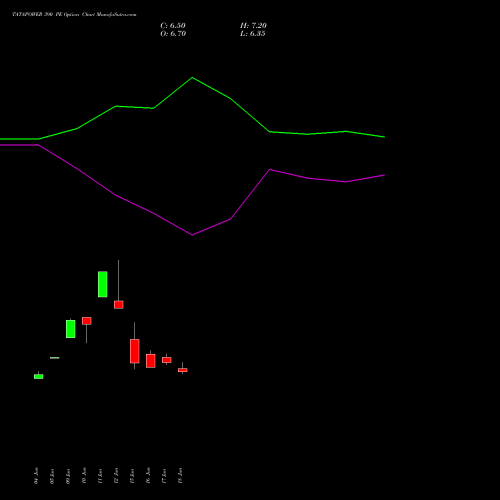Click the flat candle above 05 Jun
Screen dimensions: 500x500
pos(55,358)
